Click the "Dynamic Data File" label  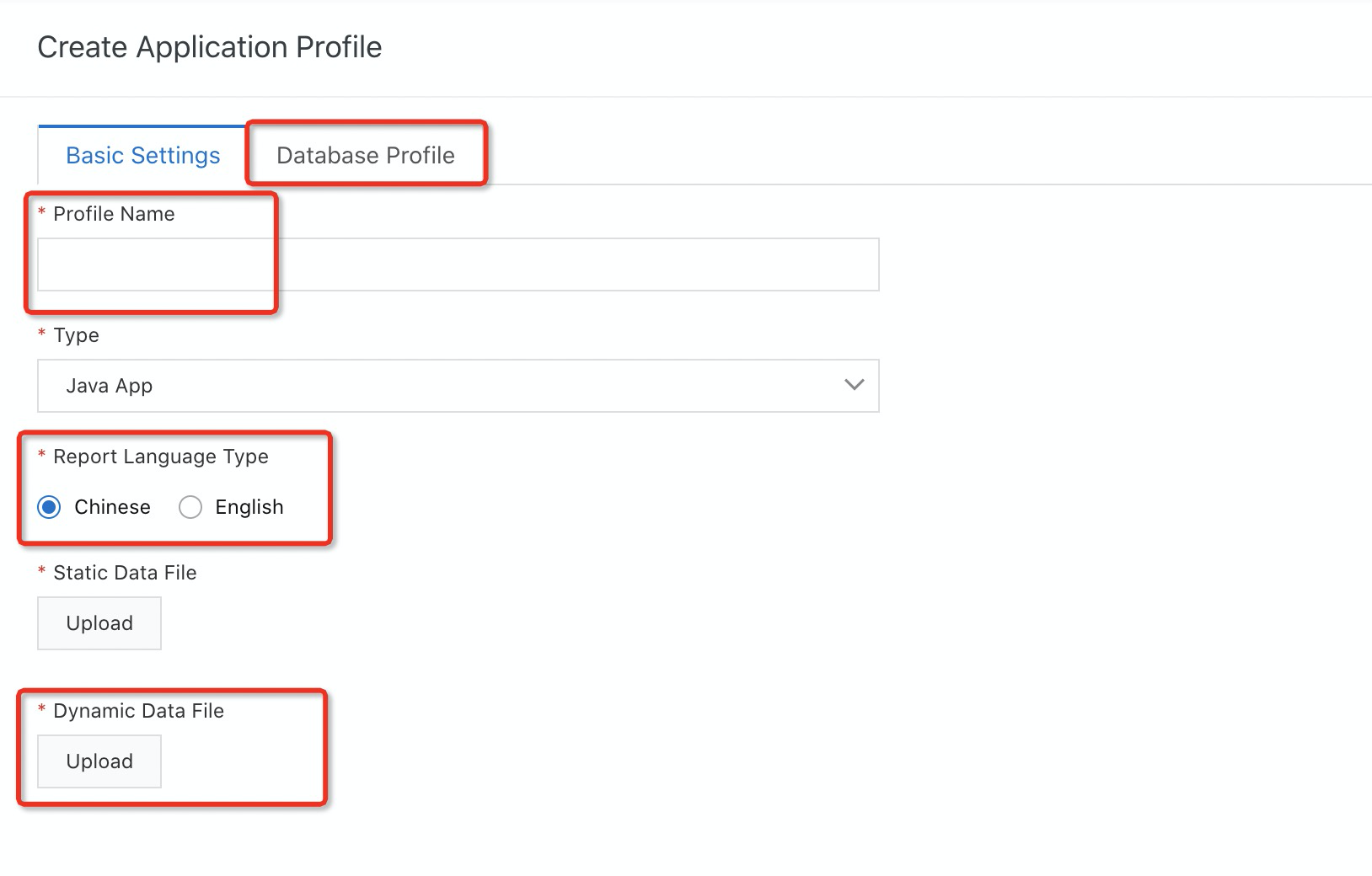(138, 711)
